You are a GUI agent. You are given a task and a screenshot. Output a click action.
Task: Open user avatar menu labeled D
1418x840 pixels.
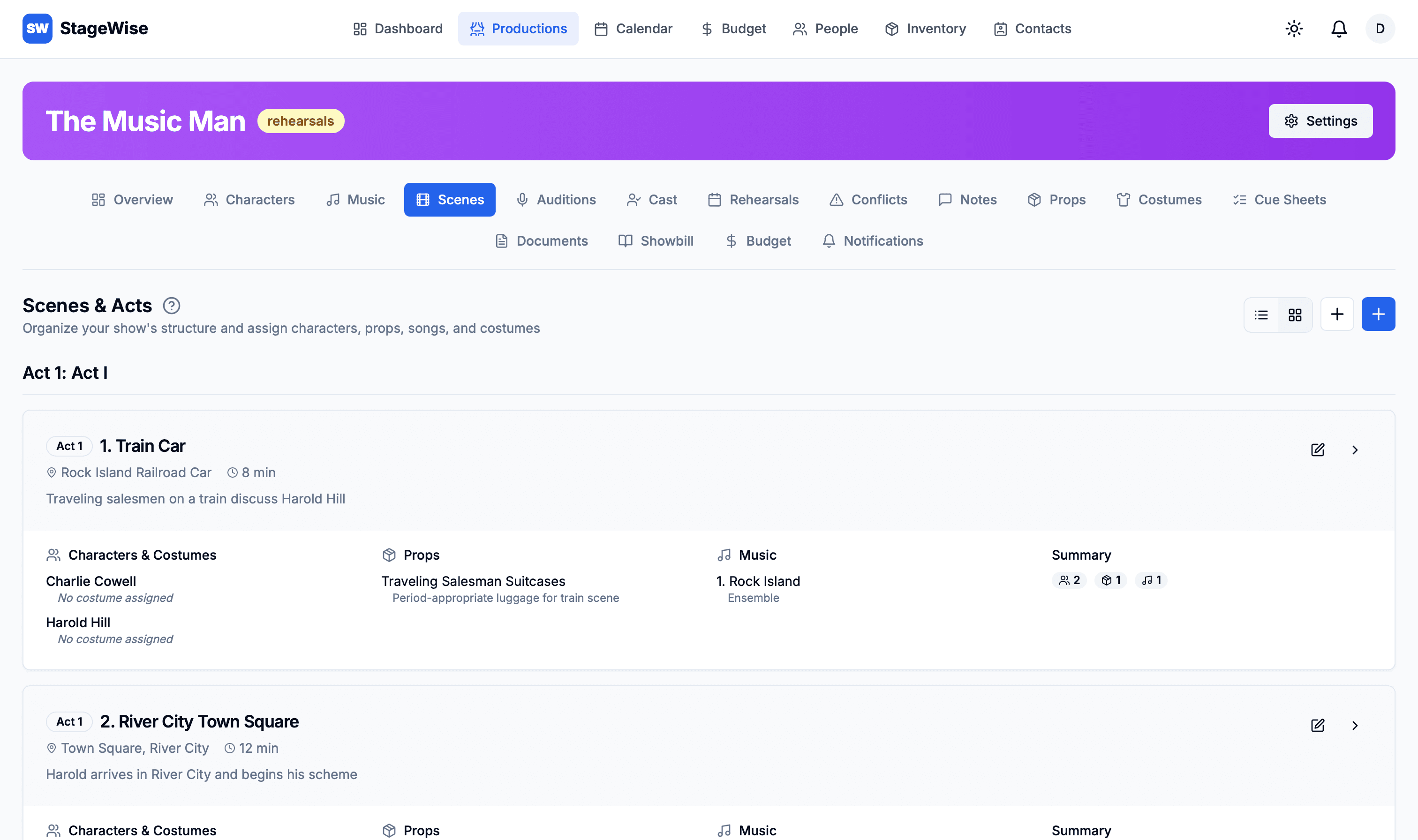click(x=1380, y=29)
